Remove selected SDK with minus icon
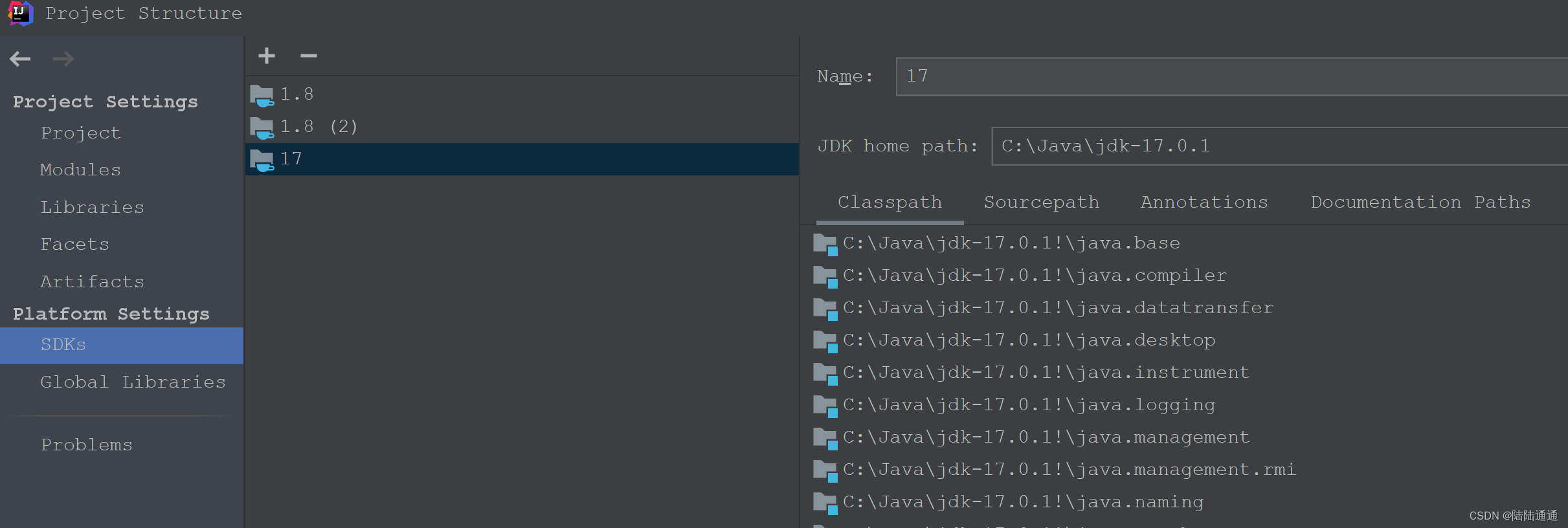The image size is (1568, 528). [309, 56]
